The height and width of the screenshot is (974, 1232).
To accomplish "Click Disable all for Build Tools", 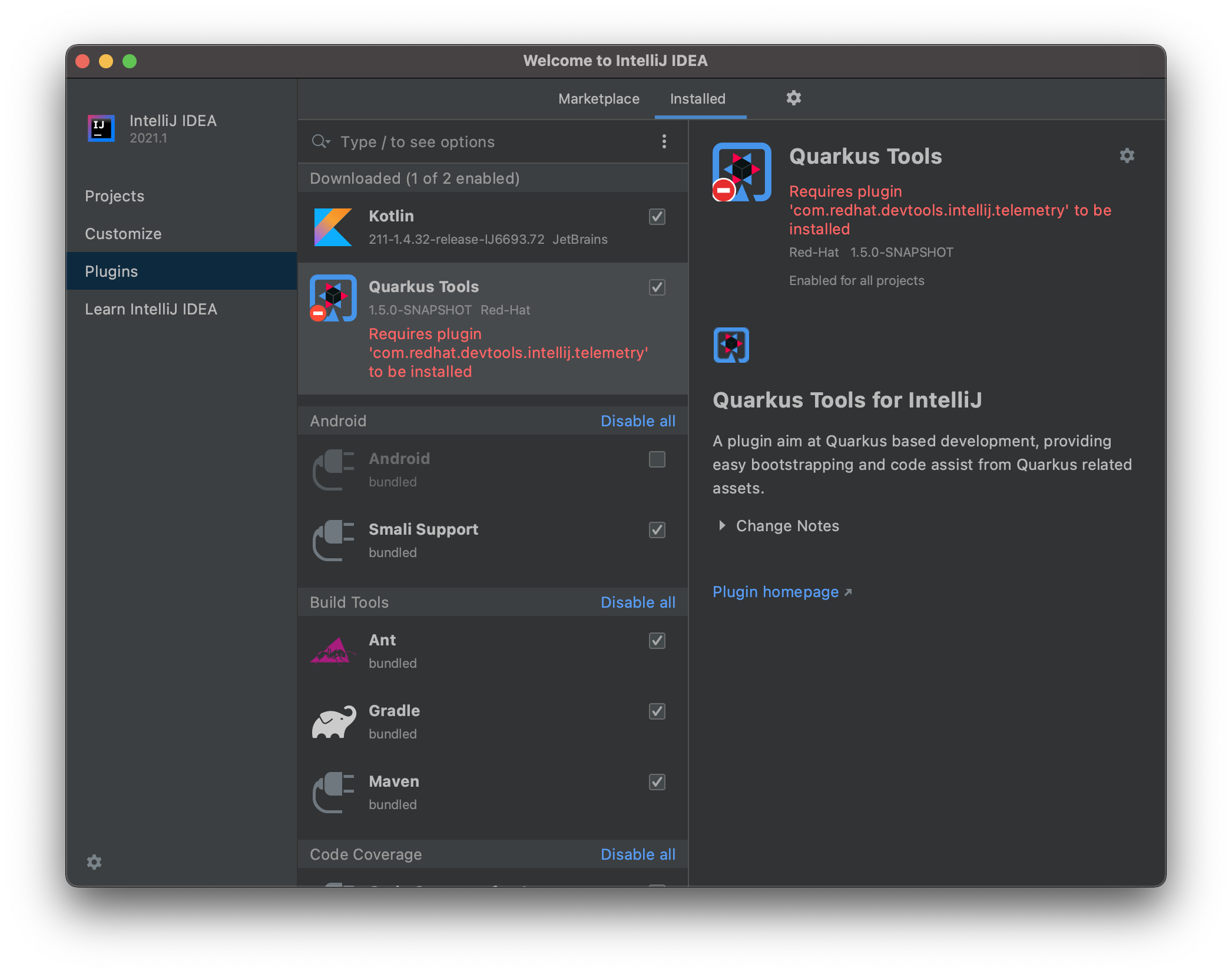I will [638, 602].
